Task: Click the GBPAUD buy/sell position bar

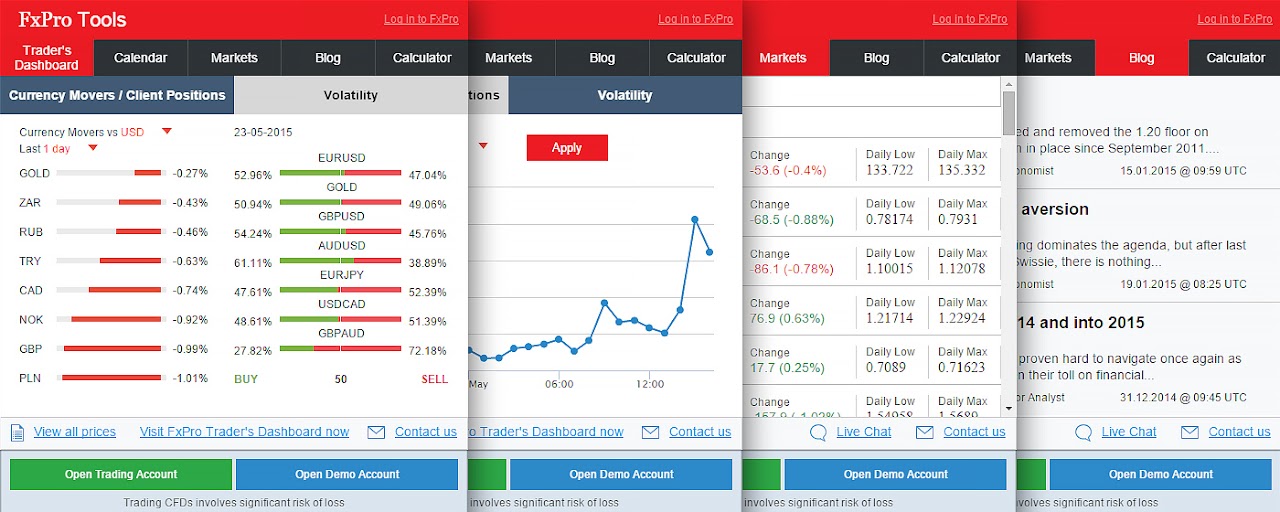Action: click(341, 349)
